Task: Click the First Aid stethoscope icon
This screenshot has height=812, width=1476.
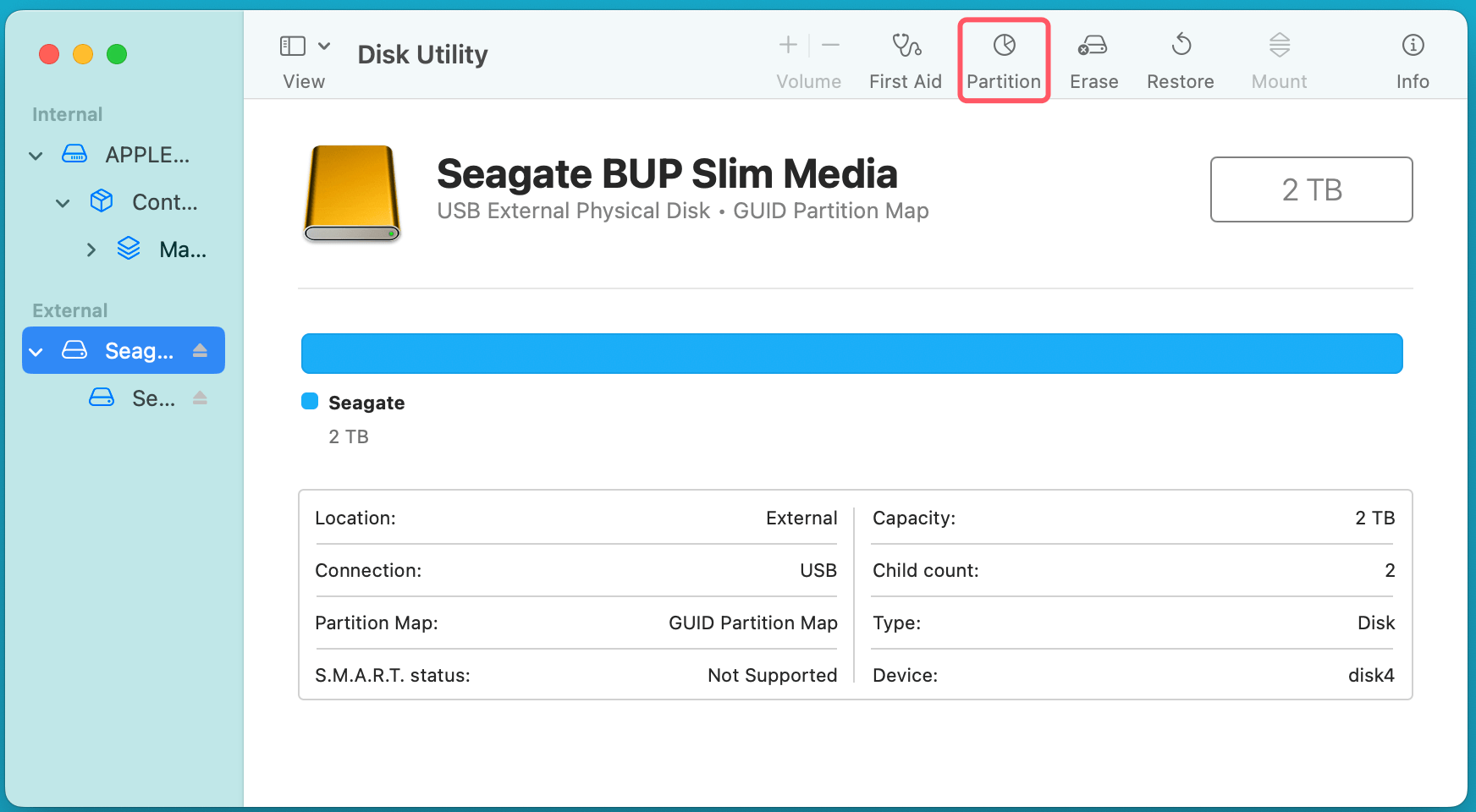Action: [906, 46]
